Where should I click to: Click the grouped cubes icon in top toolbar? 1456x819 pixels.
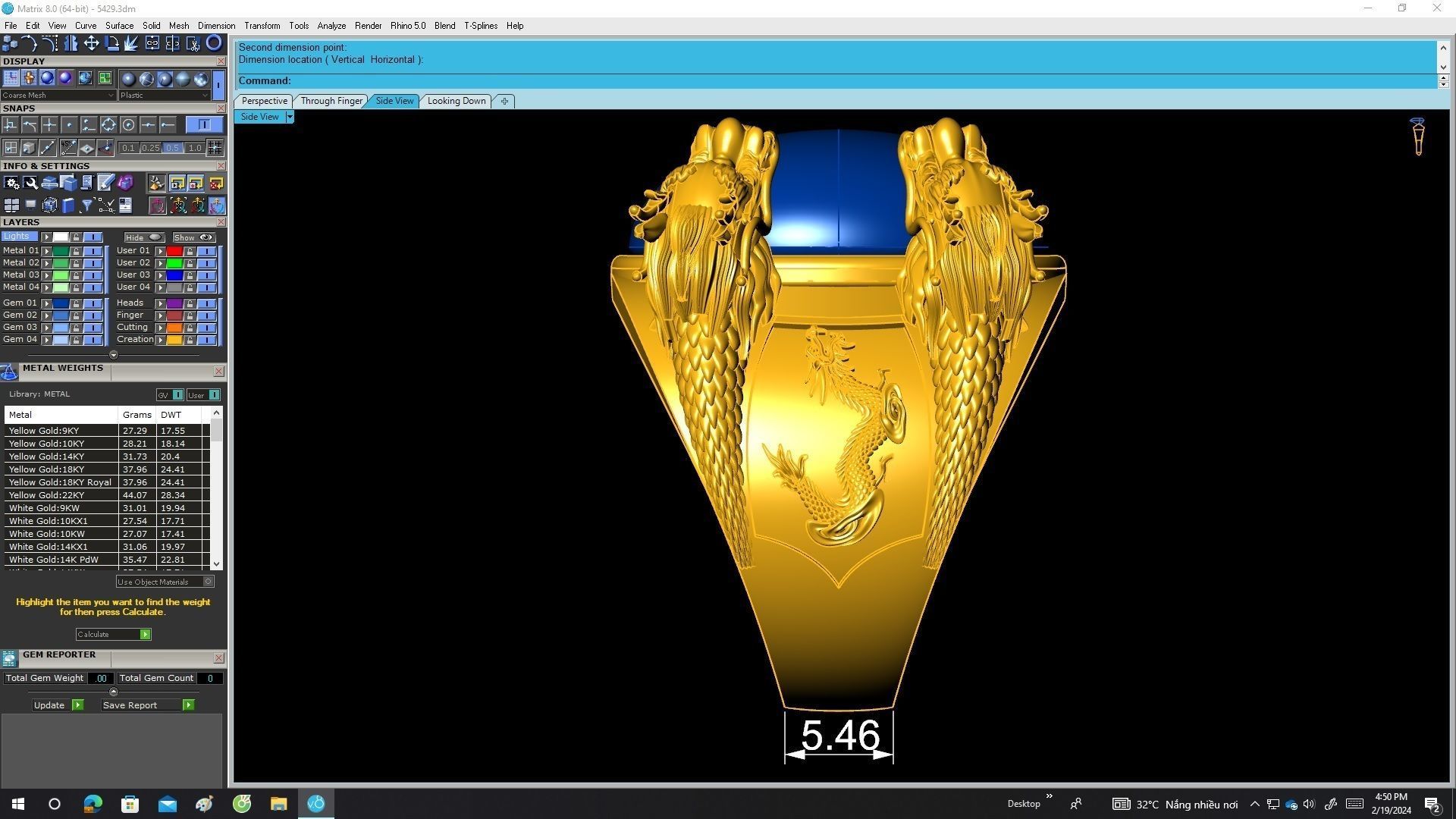10,43
